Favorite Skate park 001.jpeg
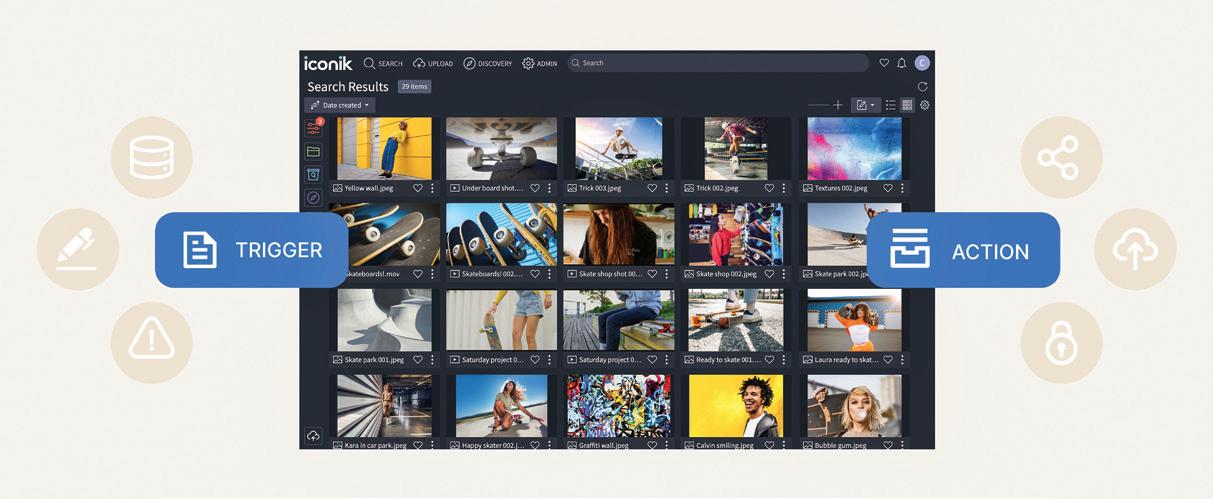Image resolution: width=1213 pixels, height=499 pixels. [x=418, y=360]
